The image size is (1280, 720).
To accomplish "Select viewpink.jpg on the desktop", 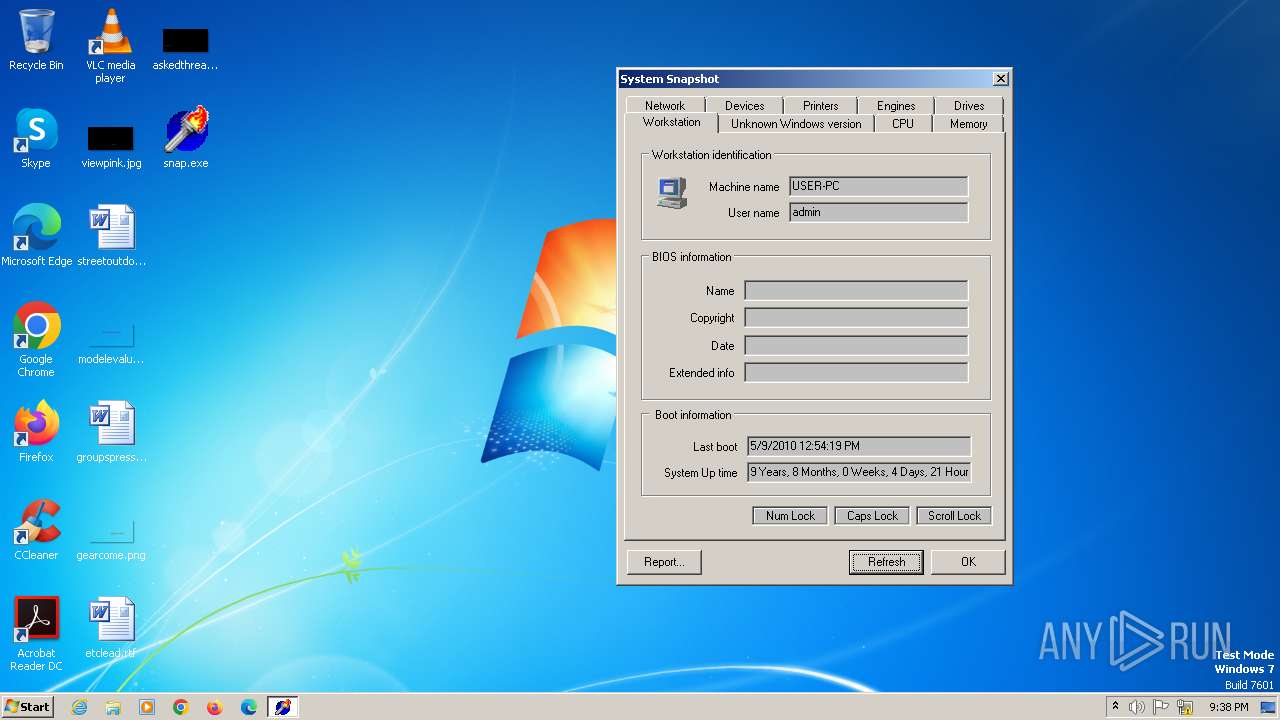I will [x=111, y=145].
